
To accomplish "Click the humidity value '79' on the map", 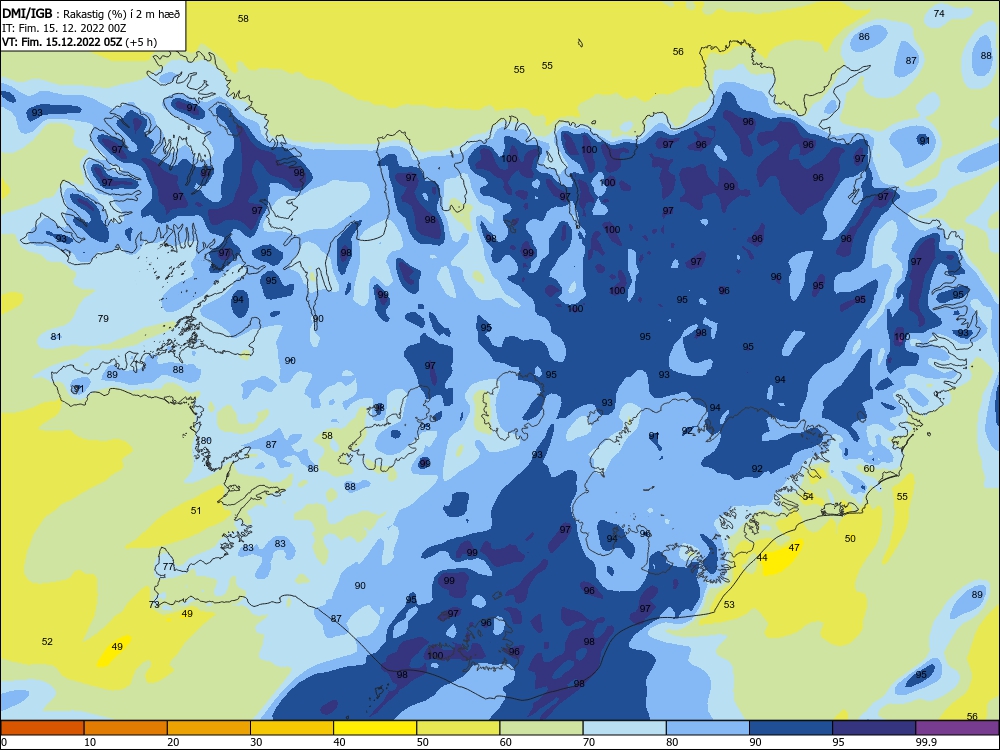I will point(103,318).
